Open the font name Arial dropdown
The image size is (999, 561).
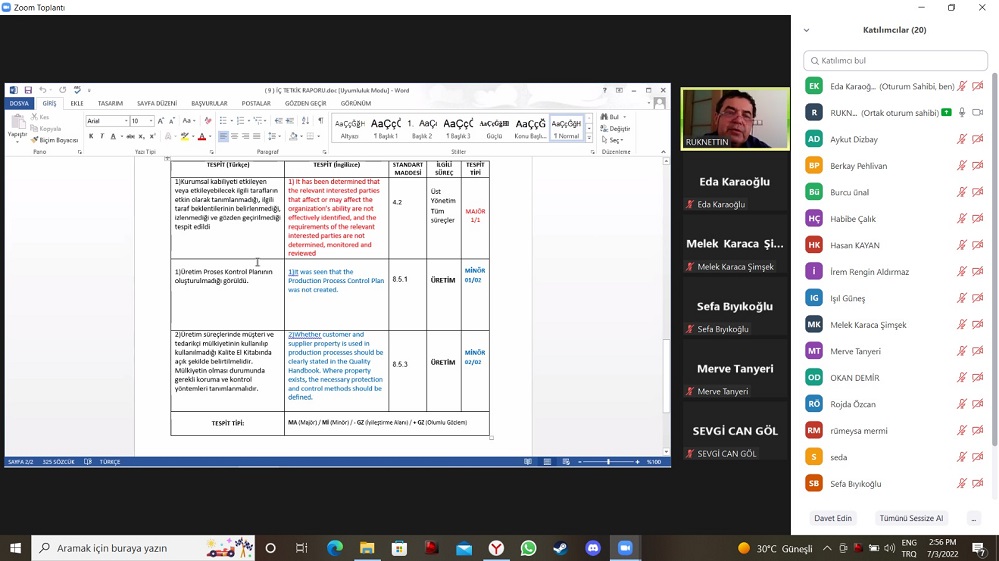pos(124,121)
